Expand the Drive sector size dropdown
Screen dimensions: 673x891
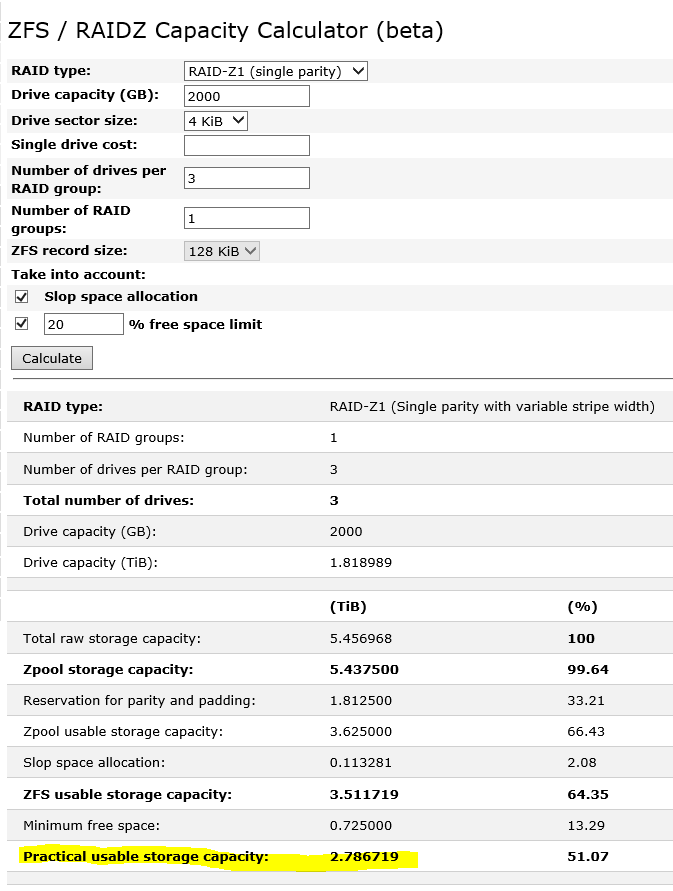(216, 121)
